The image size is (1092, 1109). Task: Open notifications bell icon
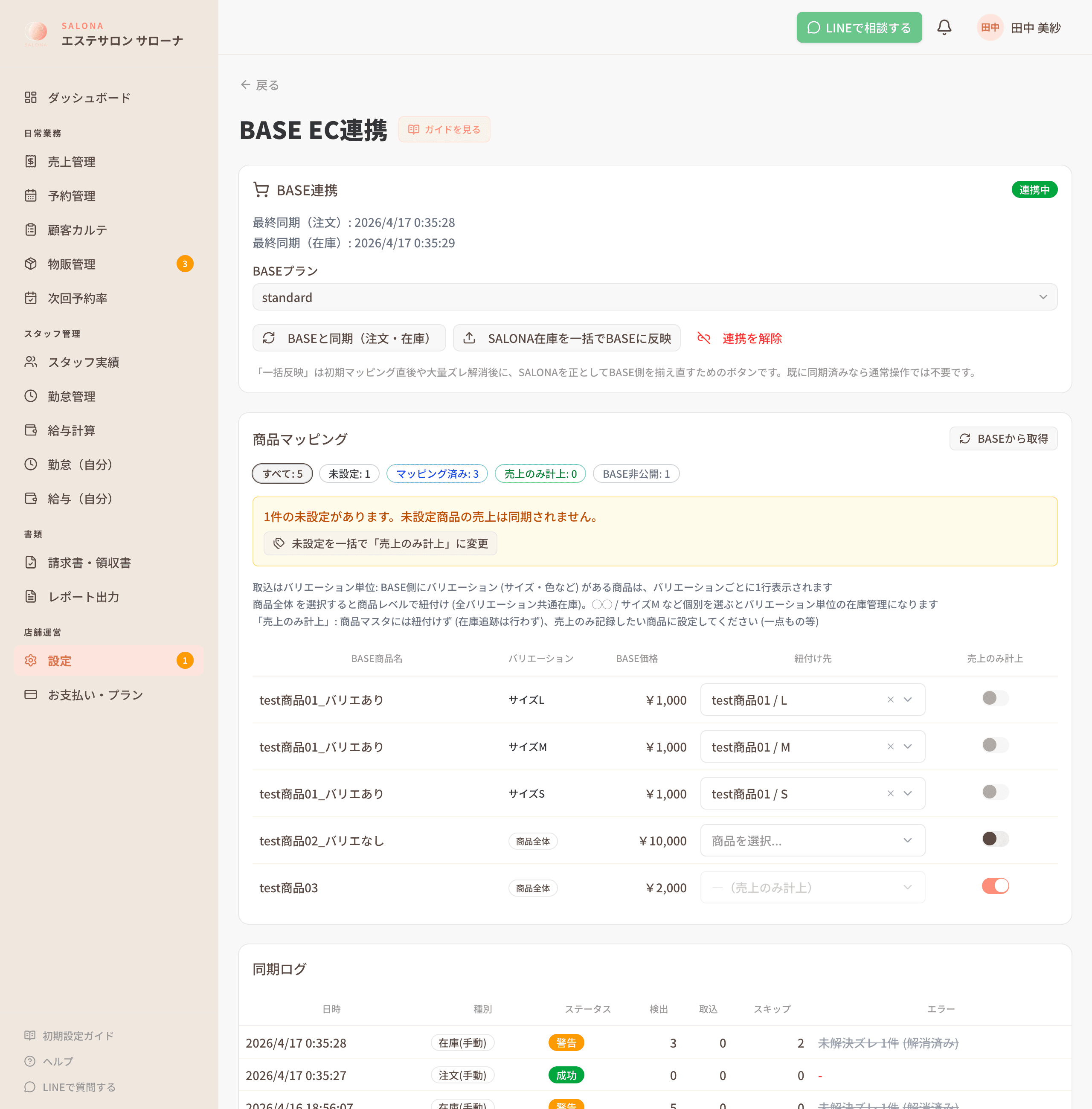point(944,28)
